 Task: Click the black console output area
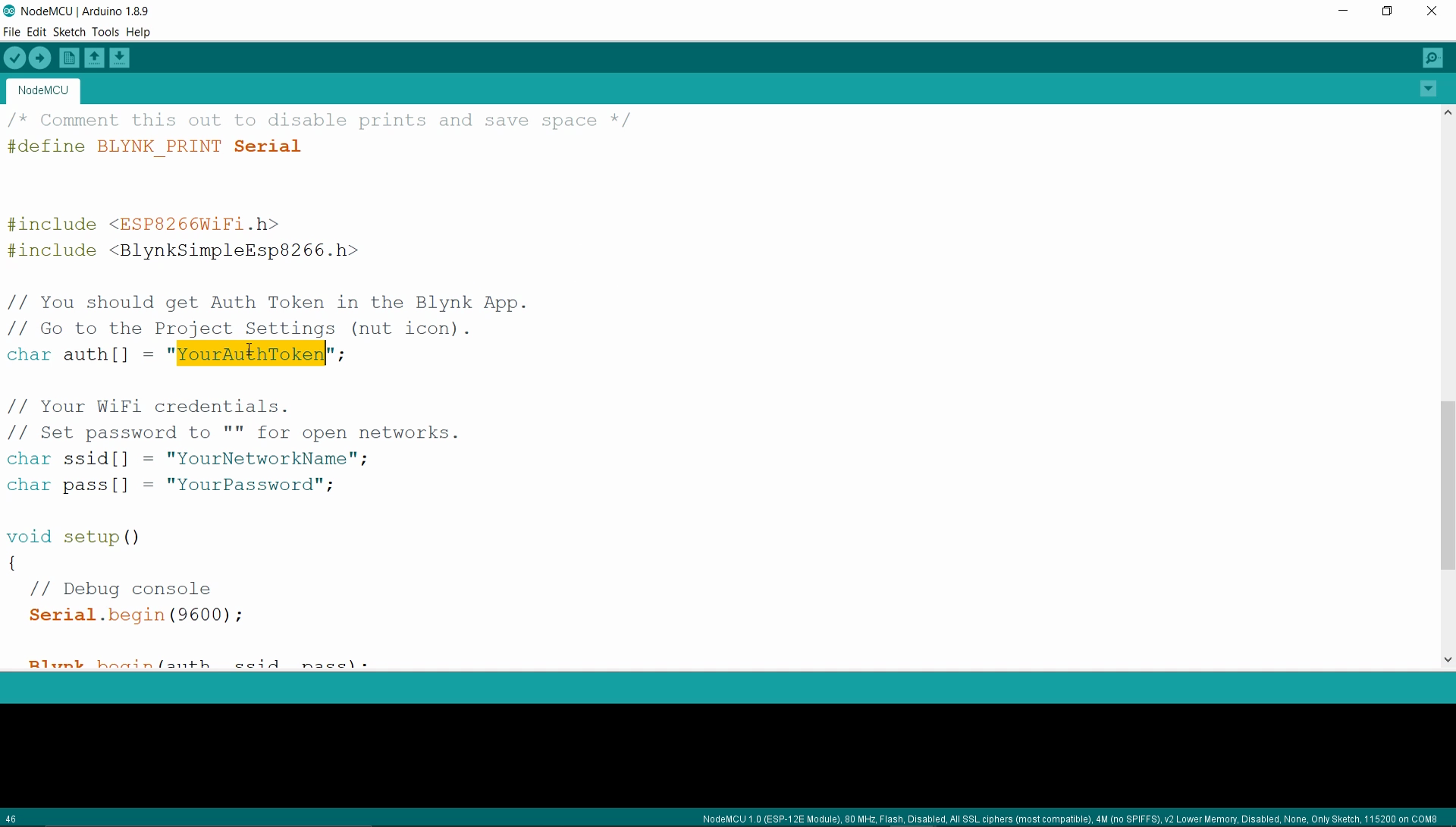(x=728, y=756)
